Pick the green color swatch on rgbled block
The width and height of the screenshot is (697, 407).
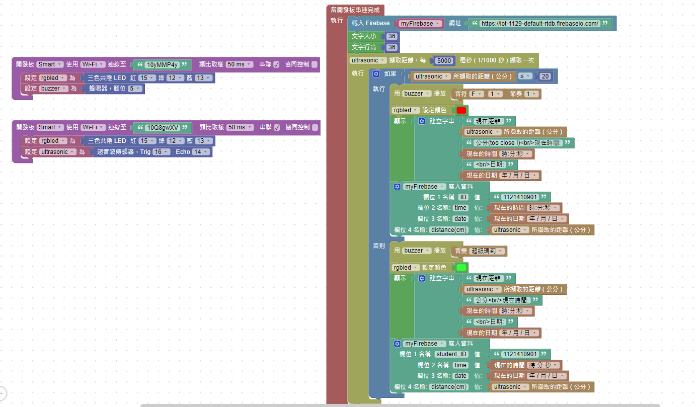461,267
